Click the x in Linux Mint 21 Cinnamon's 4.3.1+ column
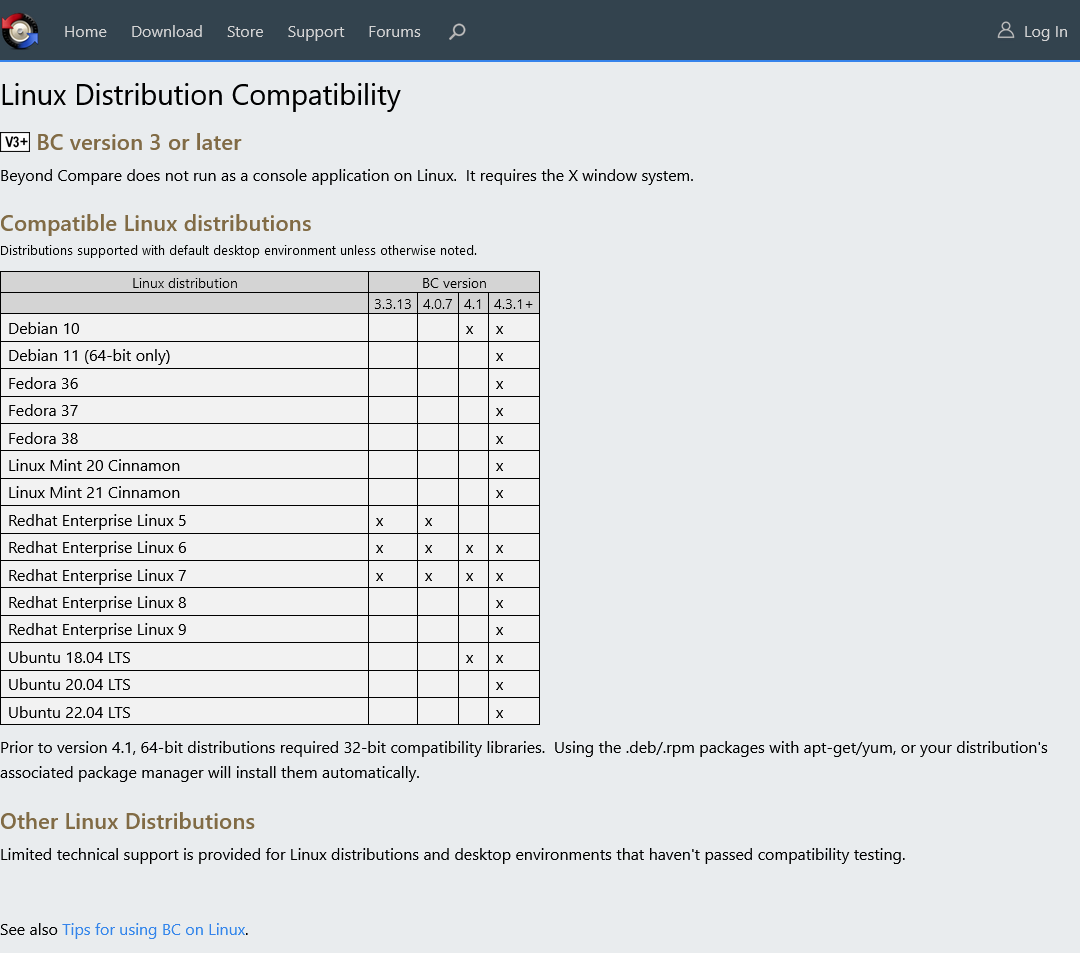Image resolution: width=1080 pixels, height=953 pixels. pyautogui.click(x=499, y=494)
